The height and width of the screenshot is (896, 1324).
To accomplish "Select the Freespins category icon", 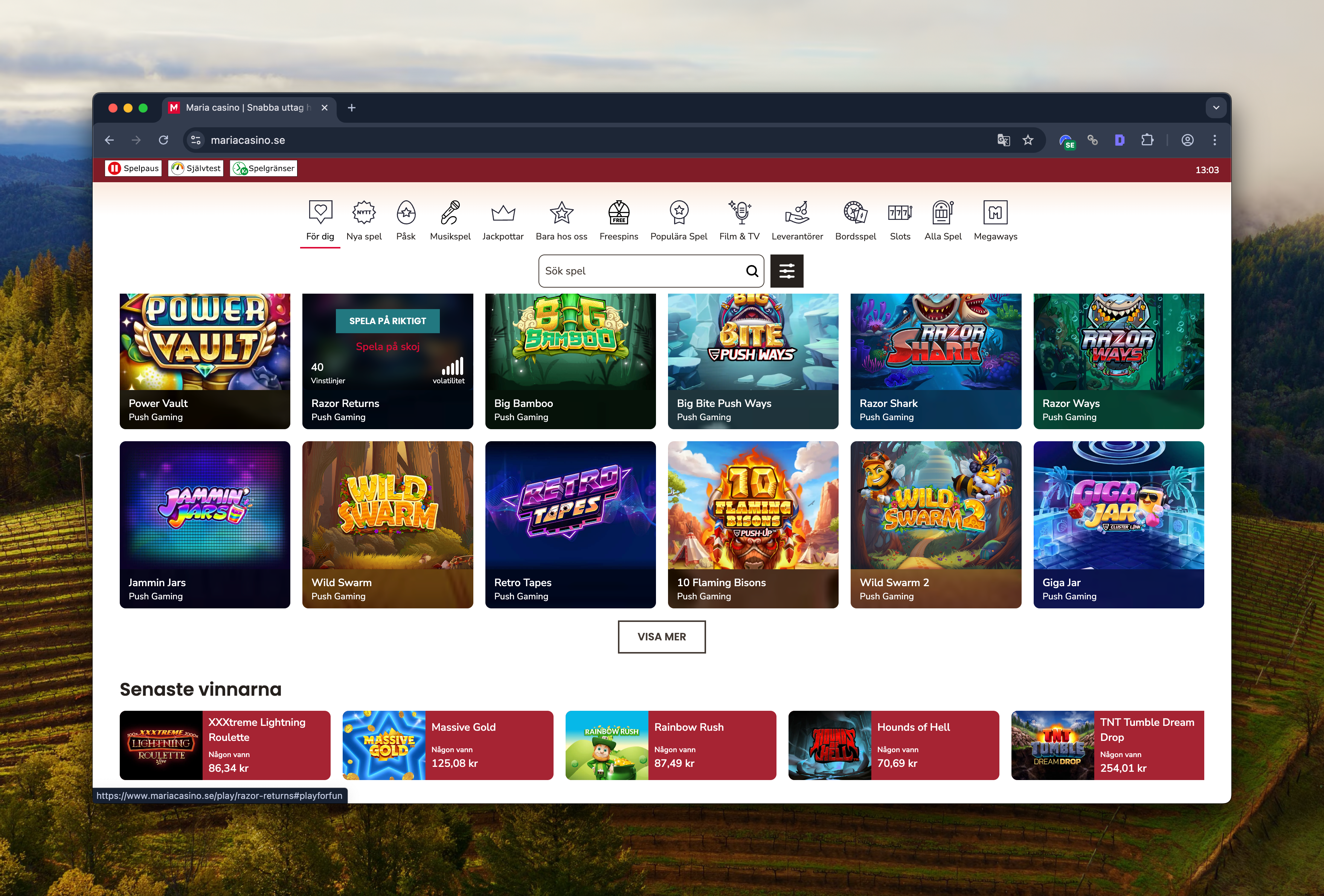I will 619,212.
